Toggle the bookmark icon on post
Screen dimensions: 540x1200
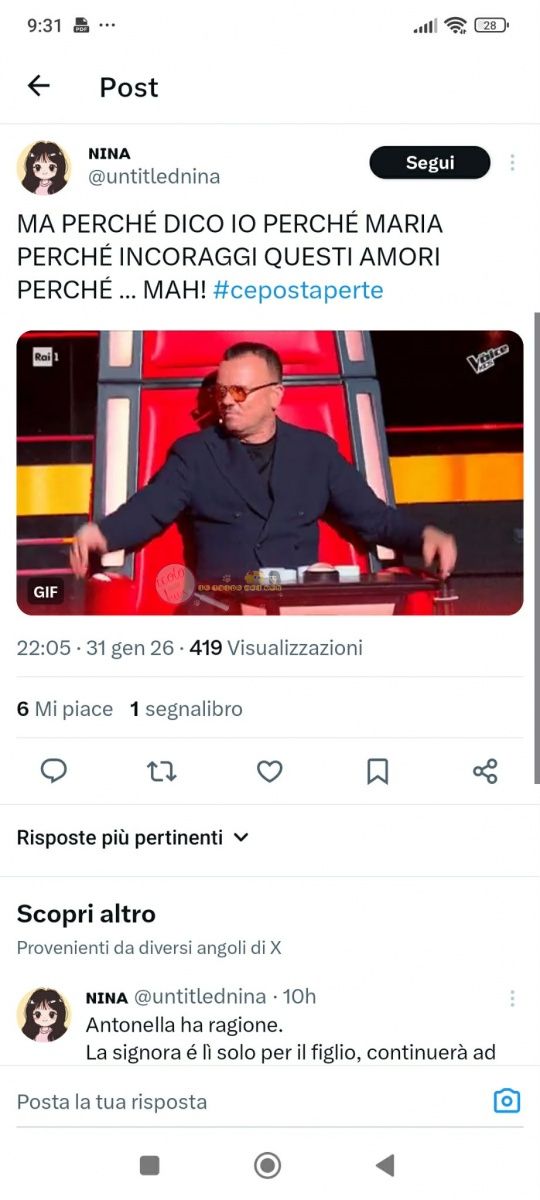[x=377, y=771]
